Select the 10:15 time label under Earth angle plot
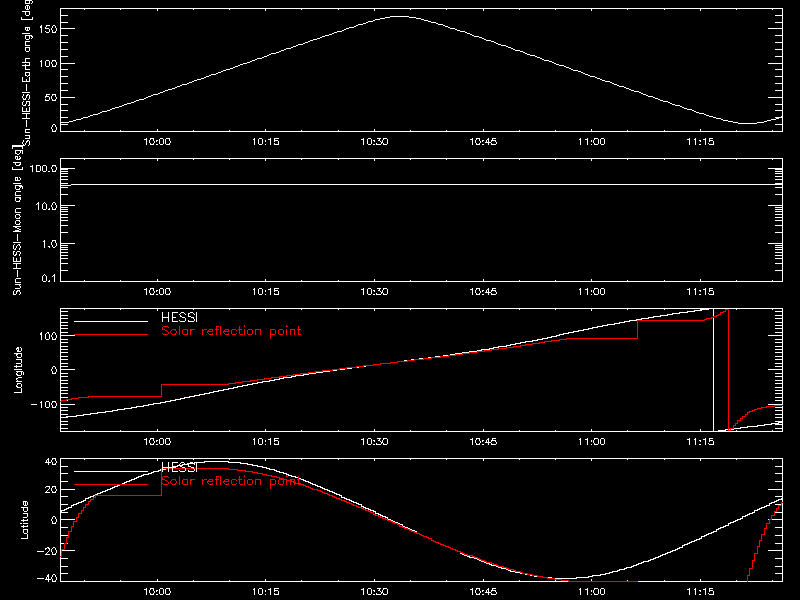 [266, 142]
